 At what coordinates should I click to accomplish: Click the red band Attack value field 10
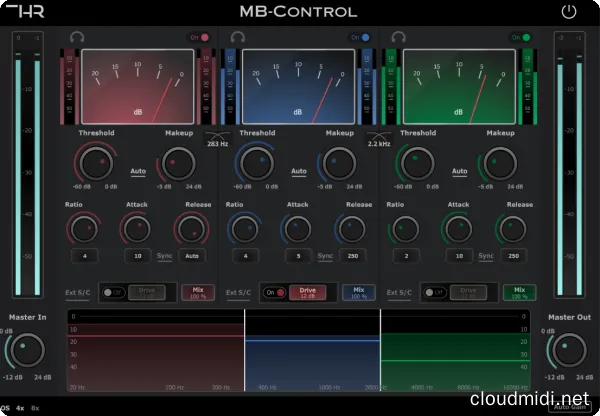pyautogui.click(x=138, y=256)
